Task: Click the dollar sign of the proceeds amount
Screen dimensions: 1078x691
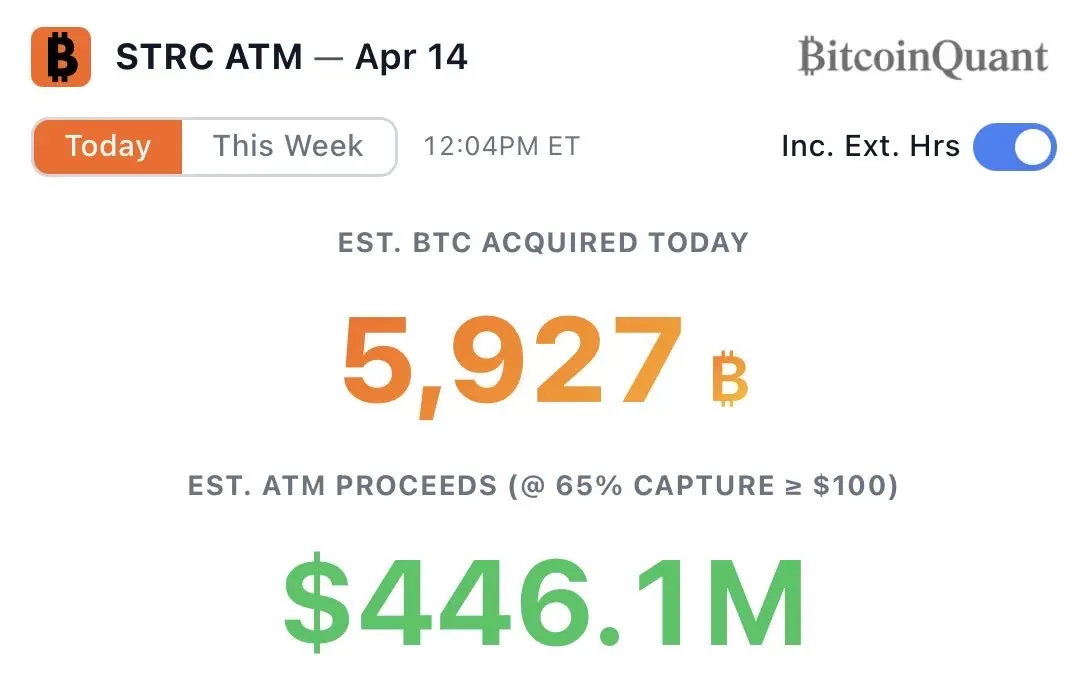Action: click(x=317, y=602)
